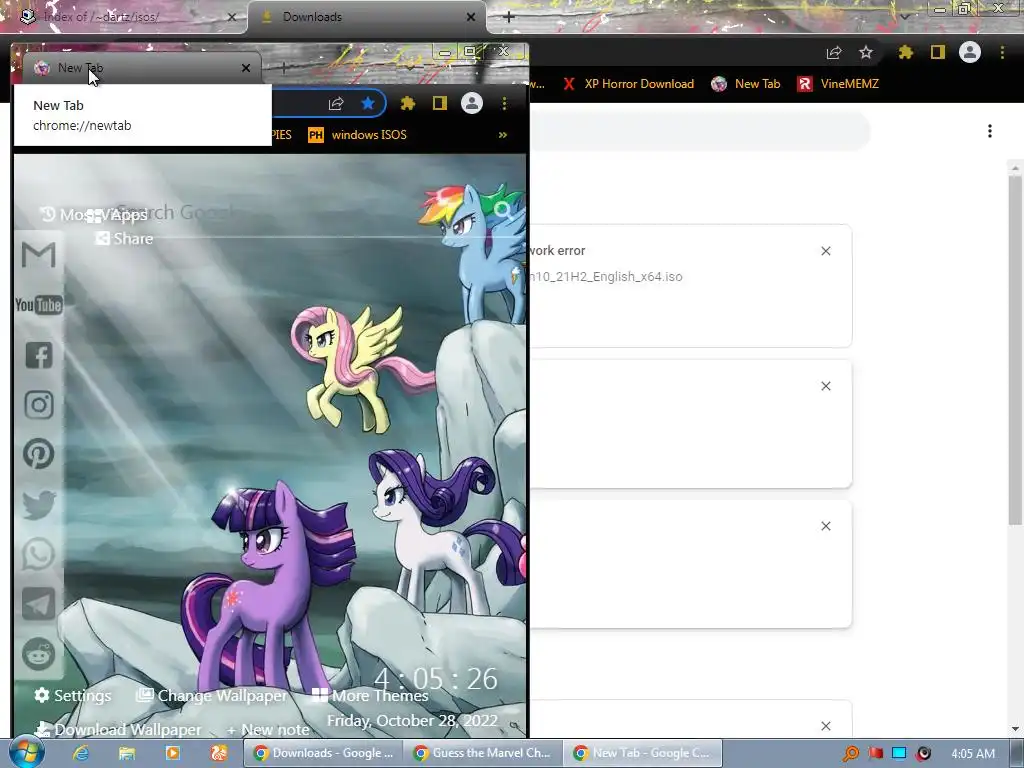Image resolution: width=1024 pixels, height=768 pixels.
Task: Open the Downloads page more actions menu
Action: (990, 131)
